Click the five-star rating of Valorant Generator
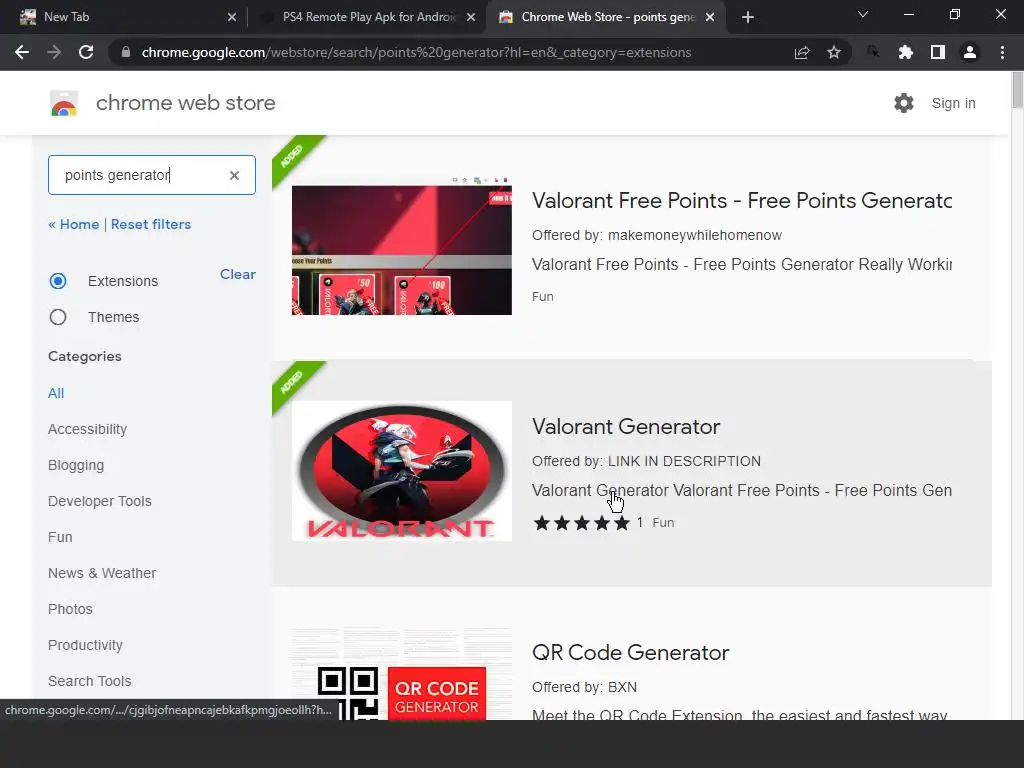The width and height of the screenshot is (1024, 768). pyautogui.click(x=581, y=522)
